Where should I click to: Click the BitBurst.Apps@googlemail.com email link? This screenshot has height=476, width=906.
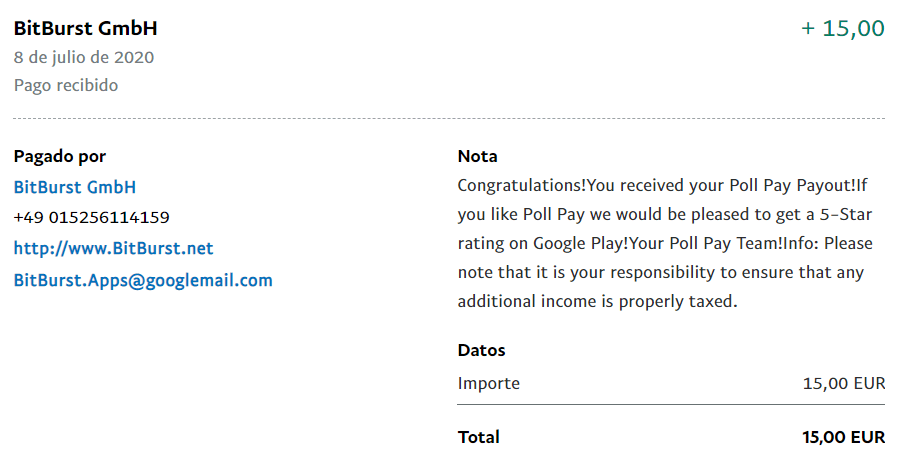click(x=143, y=280)
